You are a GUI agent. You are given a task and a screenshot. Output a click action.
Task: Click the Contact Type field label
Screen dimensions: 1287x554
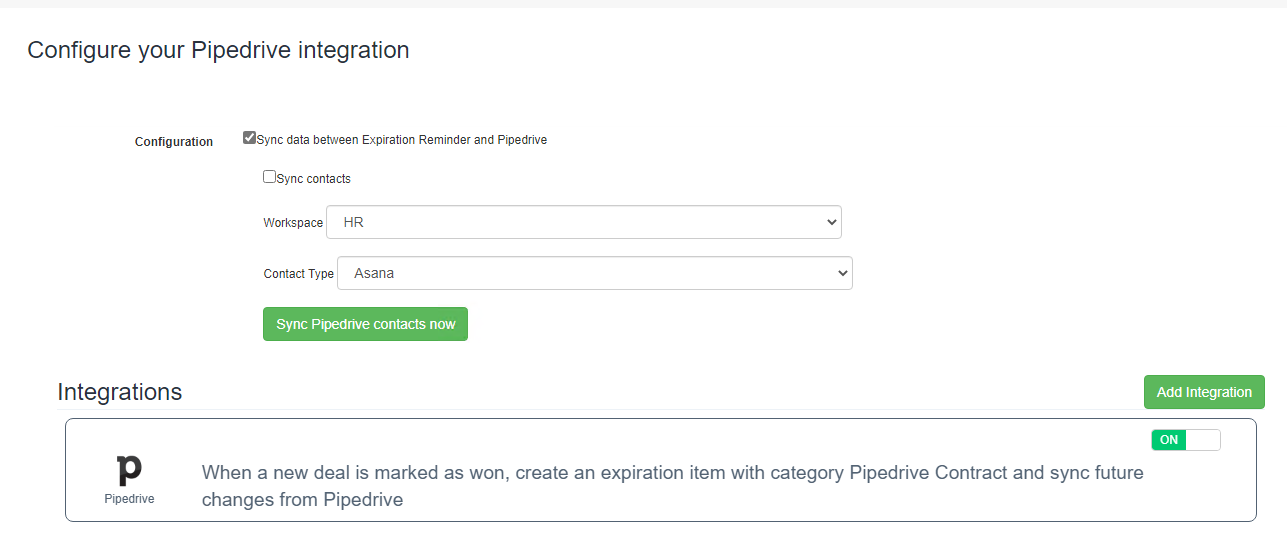point(299,274)
